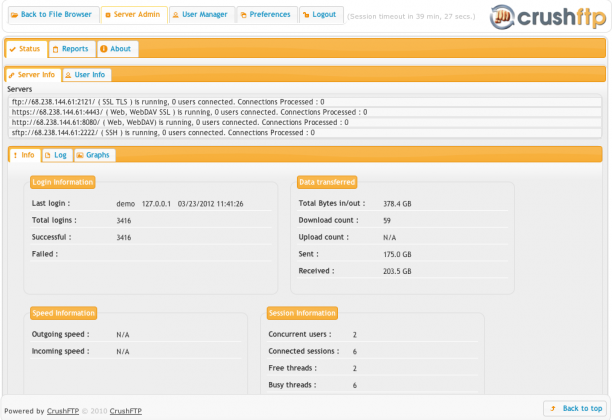Image resolution: width=612 pixels, height=420 pixels.
Task: Select the Status tab
Action: click(x=27, y=49)
